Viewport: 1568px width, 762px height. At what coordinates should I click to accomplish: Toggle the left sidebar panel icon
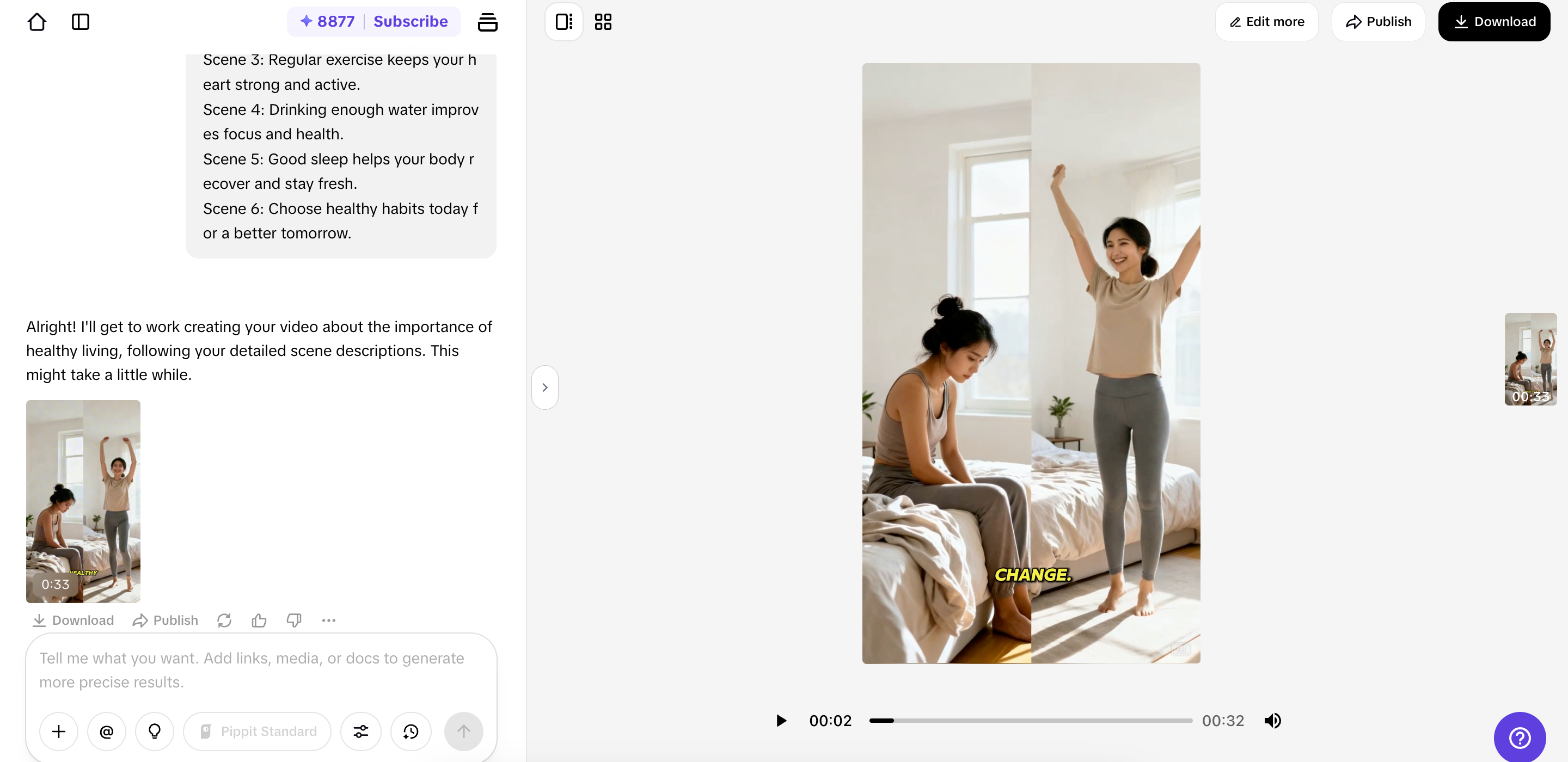[x=81, y=22]
